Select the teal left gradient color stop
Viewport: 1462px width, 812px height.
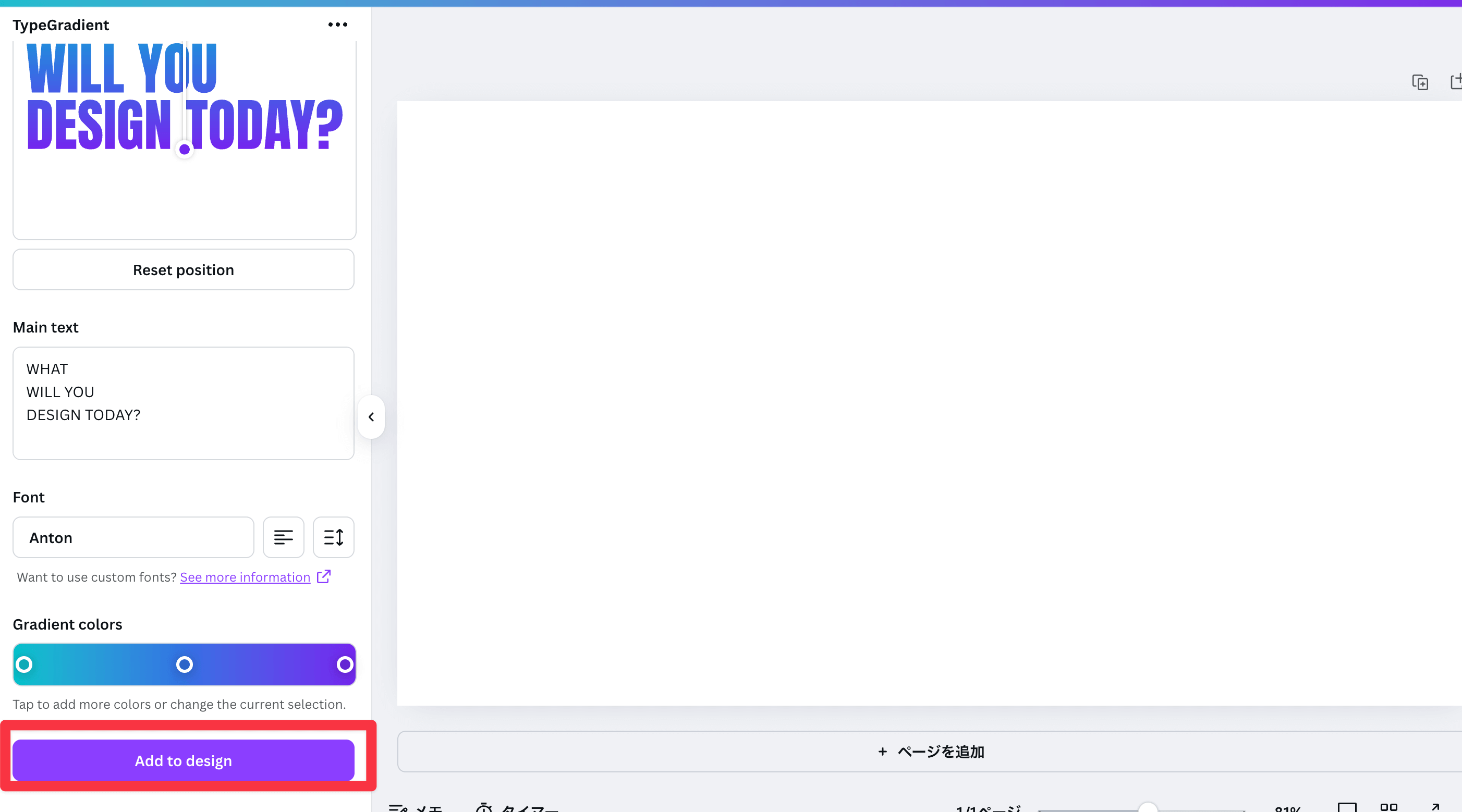click(x=25, y=664)
